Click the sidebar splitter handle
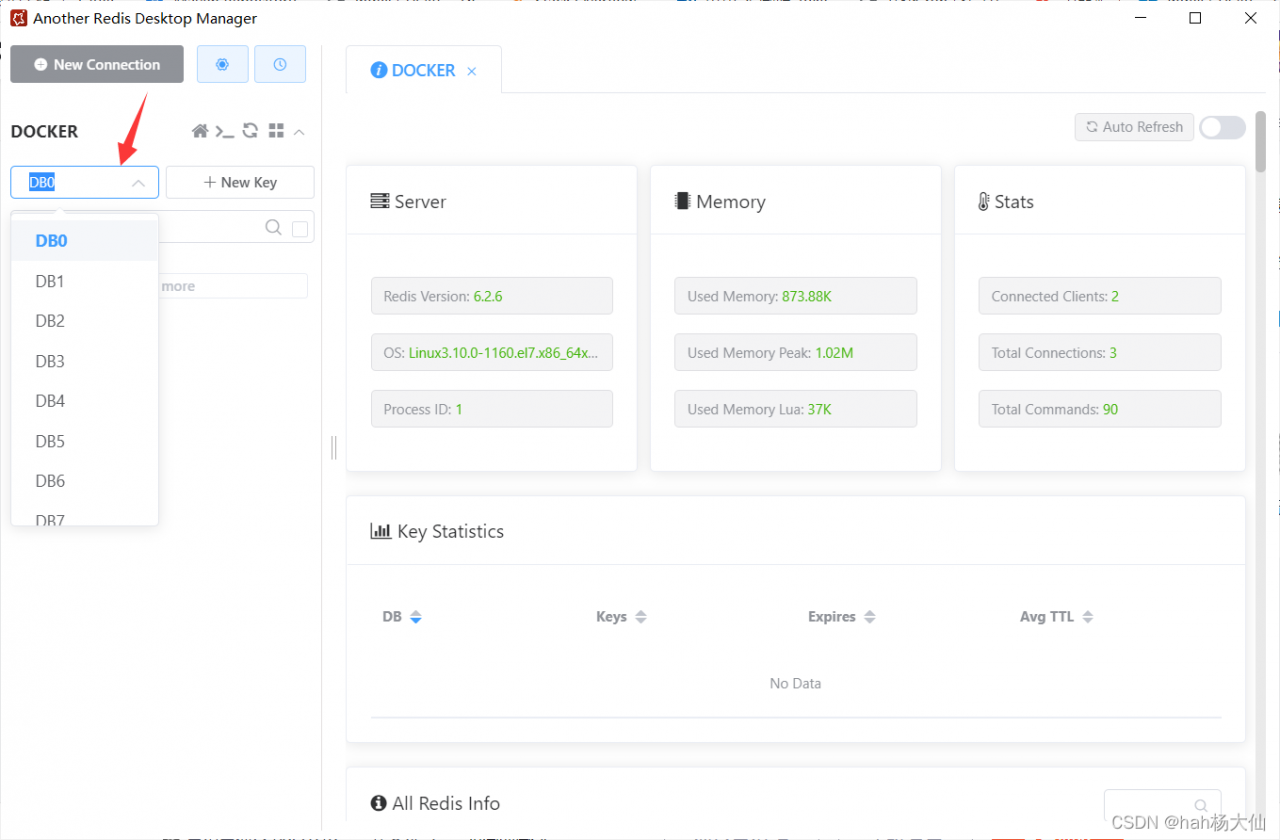 pyautogui.click(x=334, y=448)
